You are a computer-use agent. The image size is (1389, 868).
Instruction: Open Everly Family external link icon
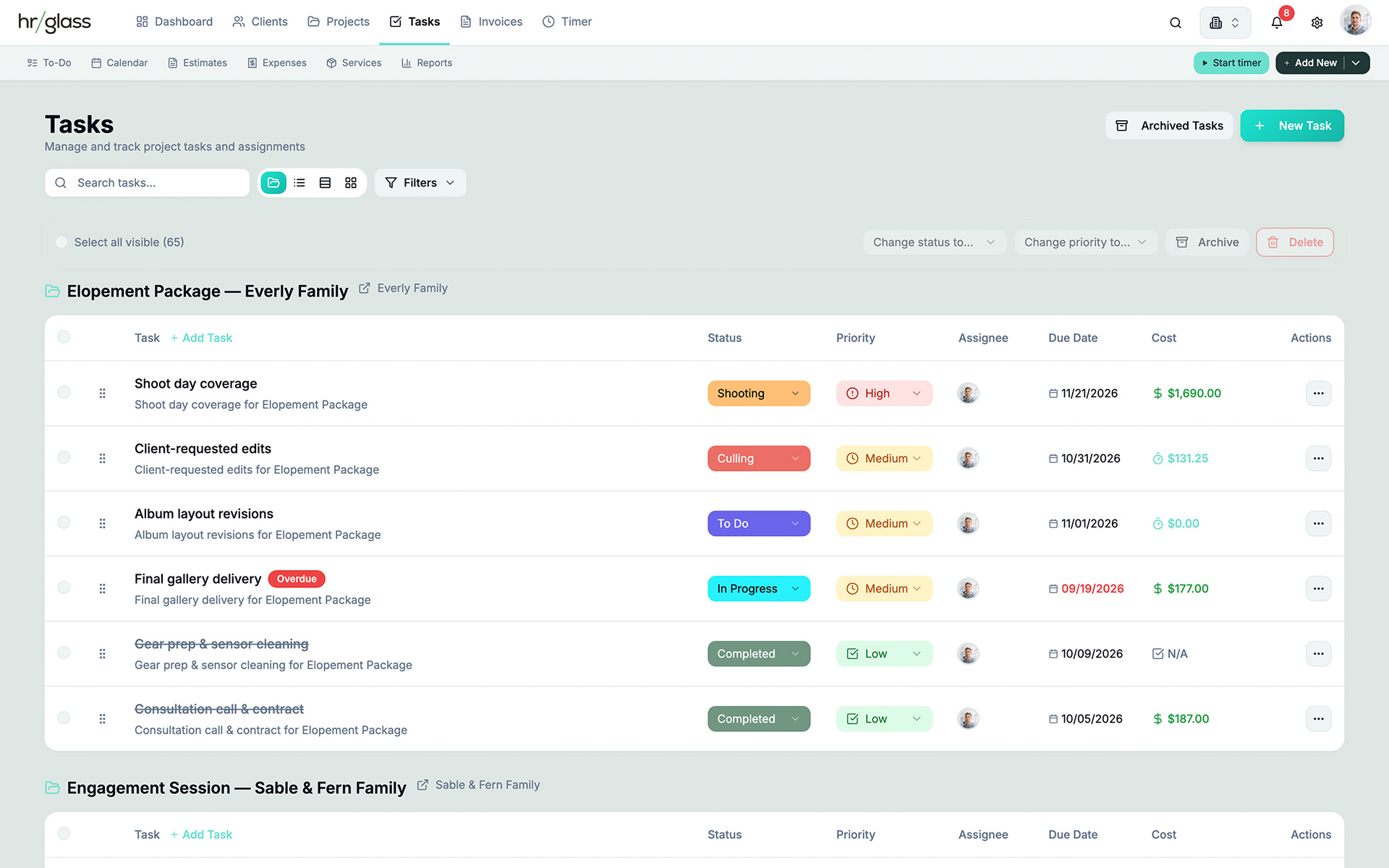click(365, 288)
